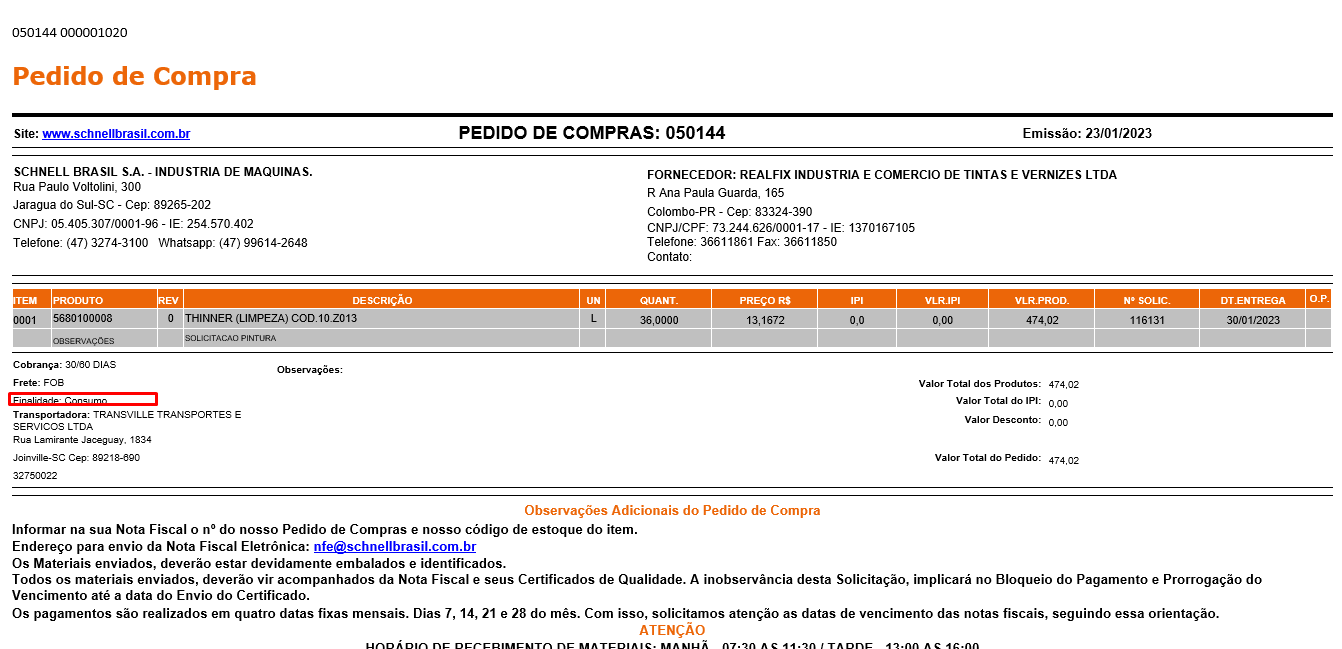Open the www.schnellbrasil.com.br site link
Viewport: 1342px width, 649px height.
pos(116,134)
